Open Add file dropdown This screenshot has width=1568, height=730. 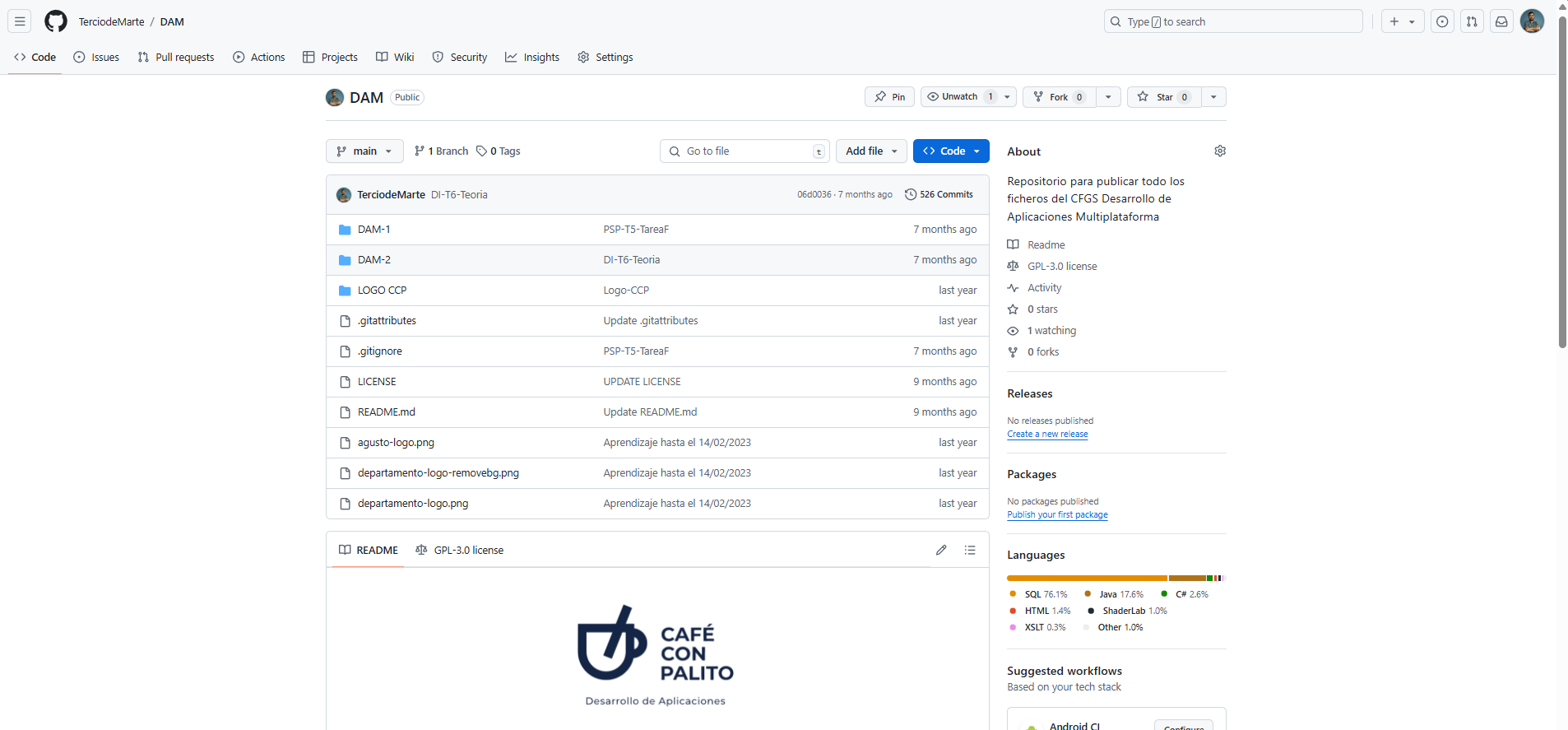point(871,151)
